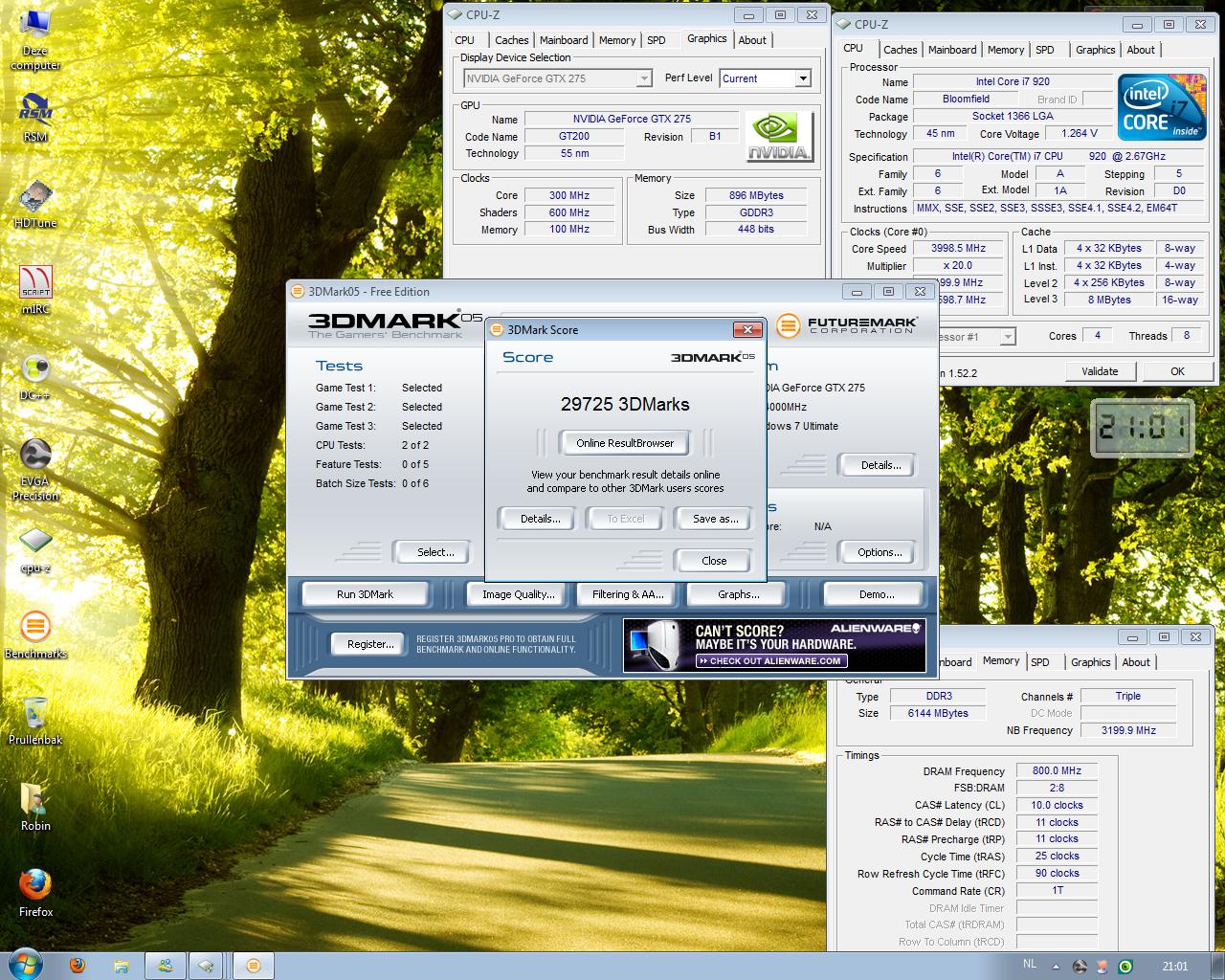Switch to Graphics tab in right CPU-Z
This screenshot has height=980, width=1225.
point(1095,50)
